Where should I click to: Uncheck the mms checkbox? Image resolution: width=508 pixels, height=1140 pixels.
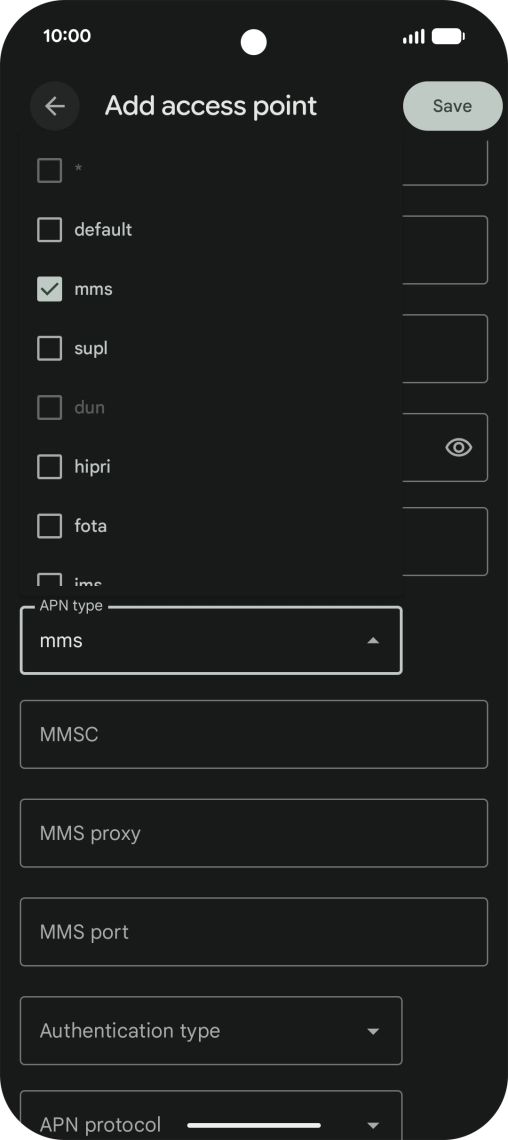coord(49,289)
